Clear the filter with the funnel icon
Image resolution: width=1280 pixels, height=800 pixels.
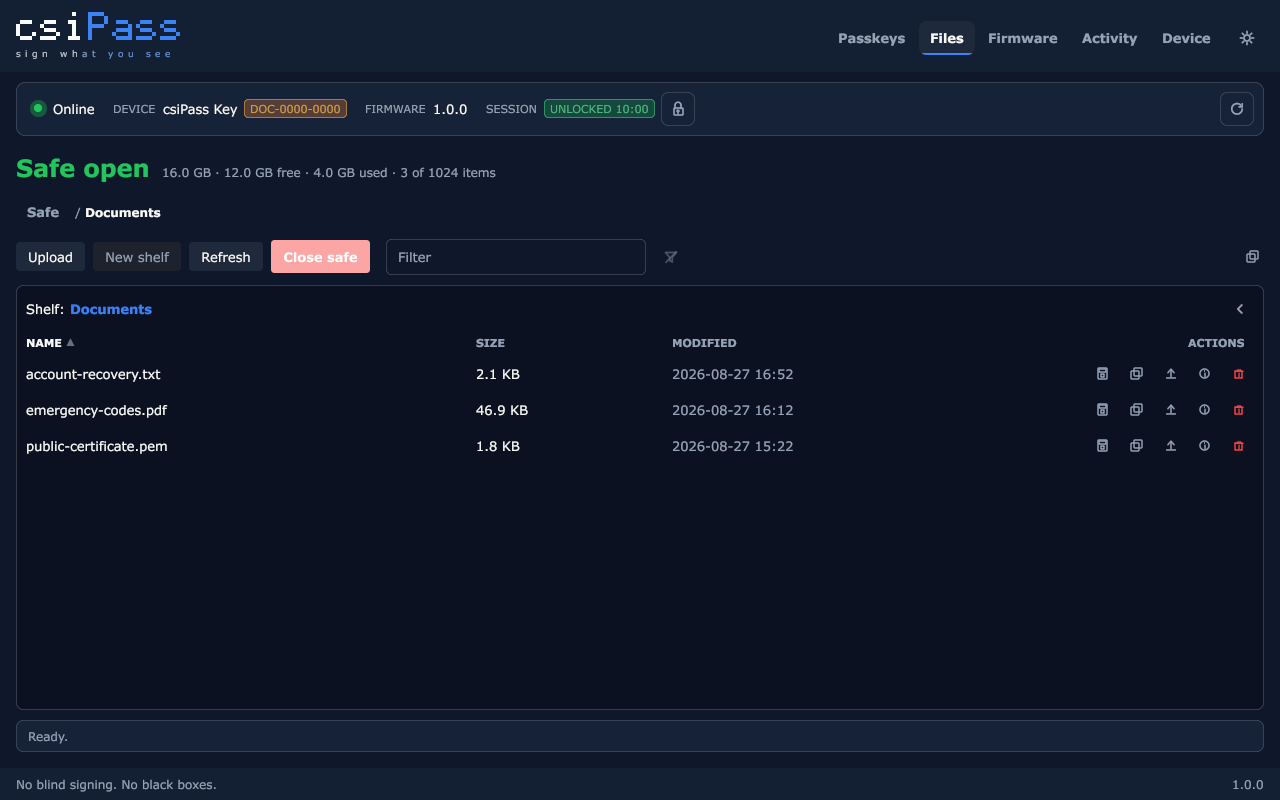point(671,257)
